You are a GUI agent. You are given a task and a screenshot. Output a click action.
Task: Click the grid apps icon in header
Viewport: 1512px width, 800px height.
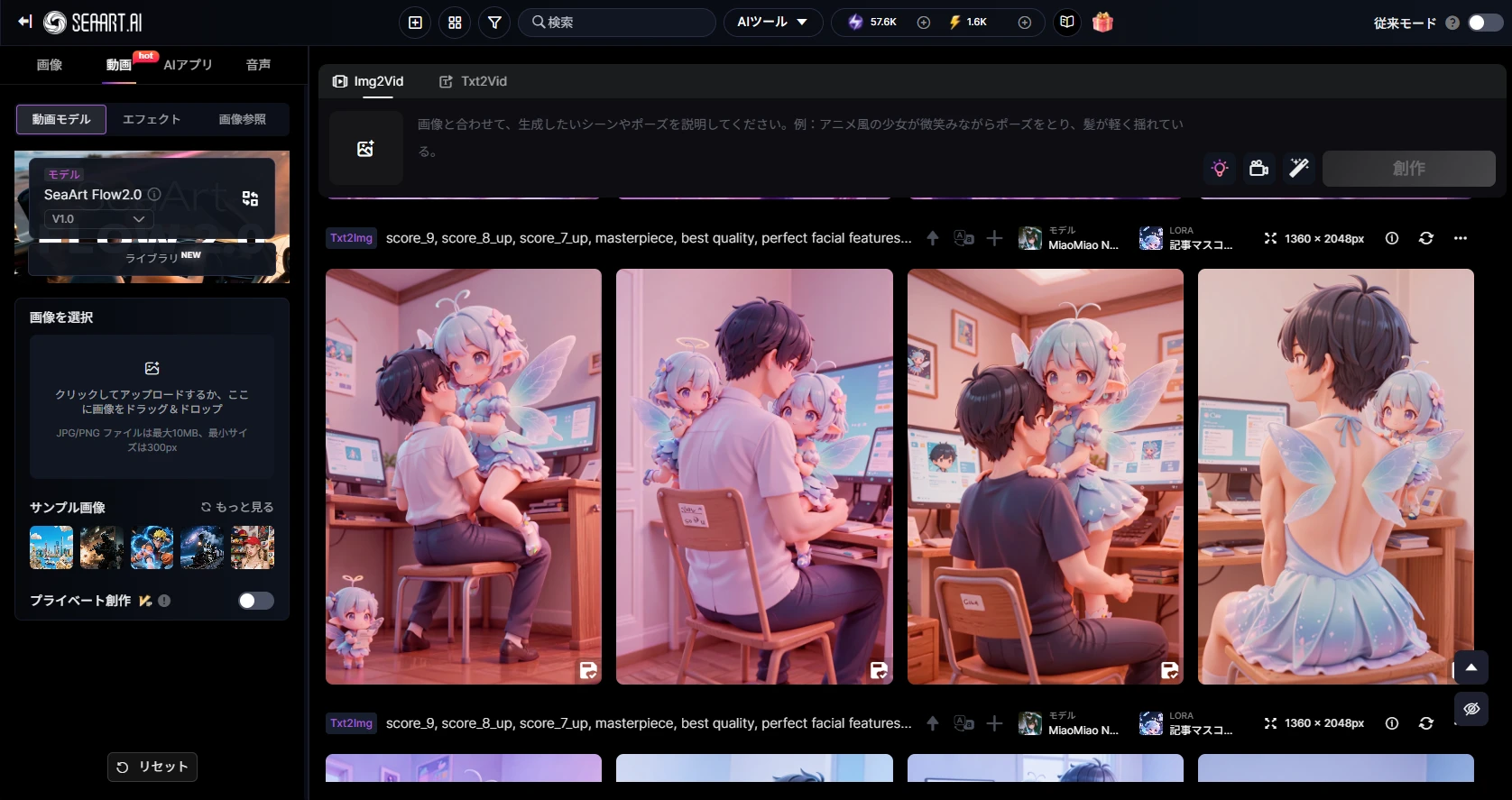coord(455,23)
